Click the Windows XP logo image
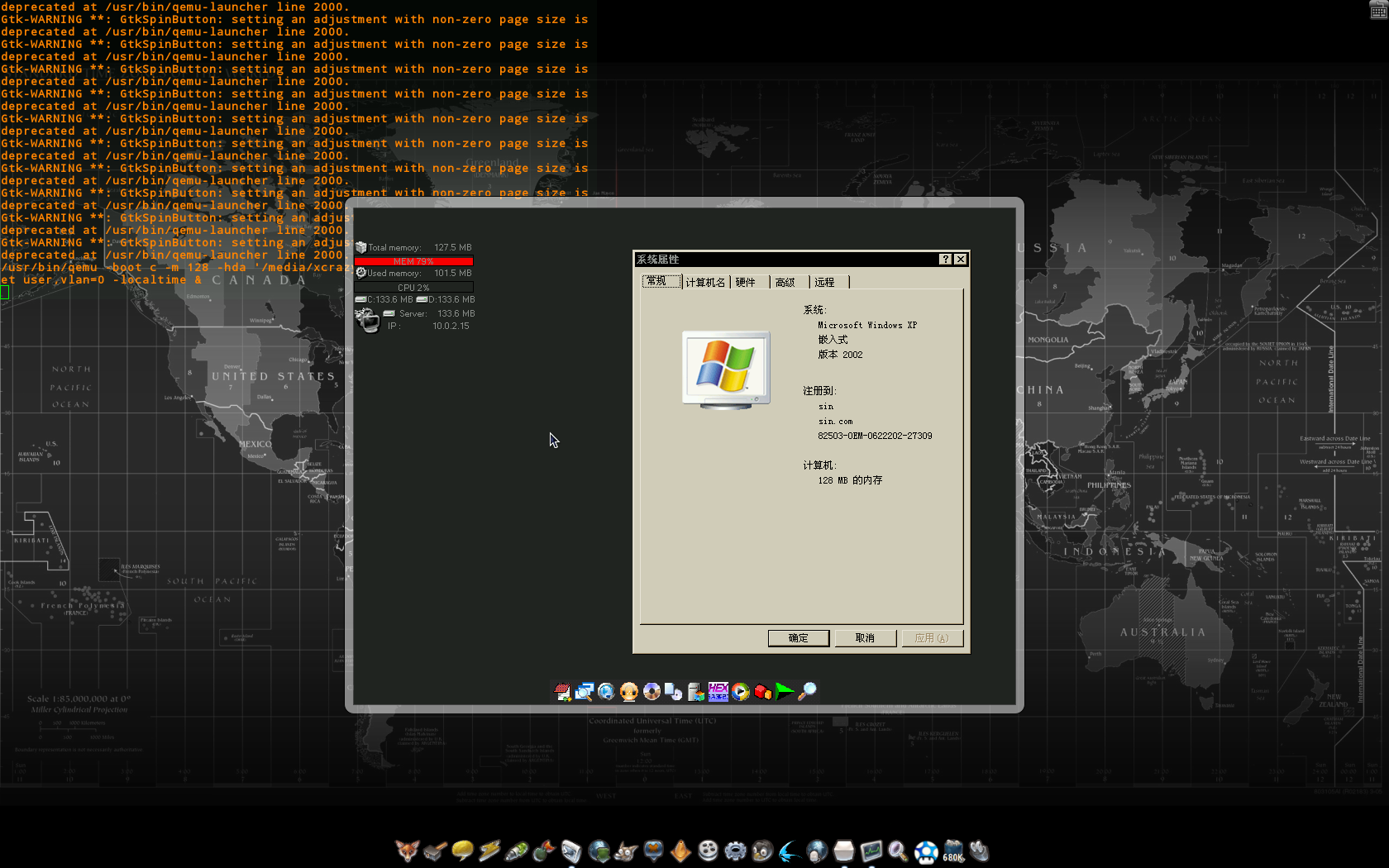The image size is (1389, 868). click(x=726, y=370)
